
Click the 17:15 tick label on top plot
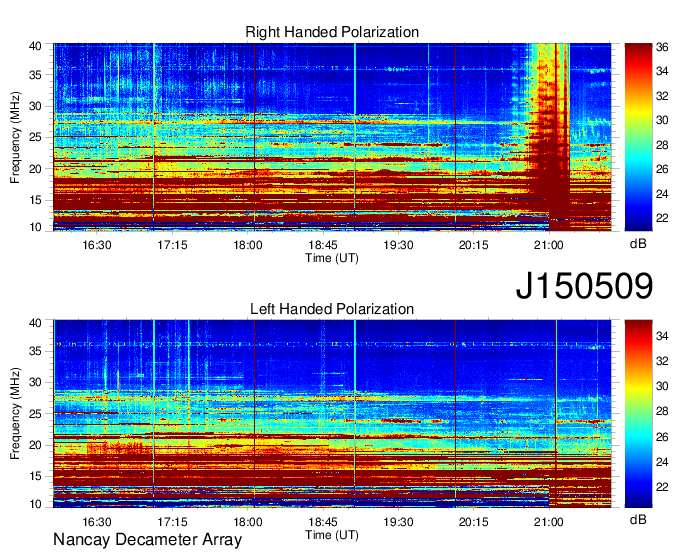172,245
